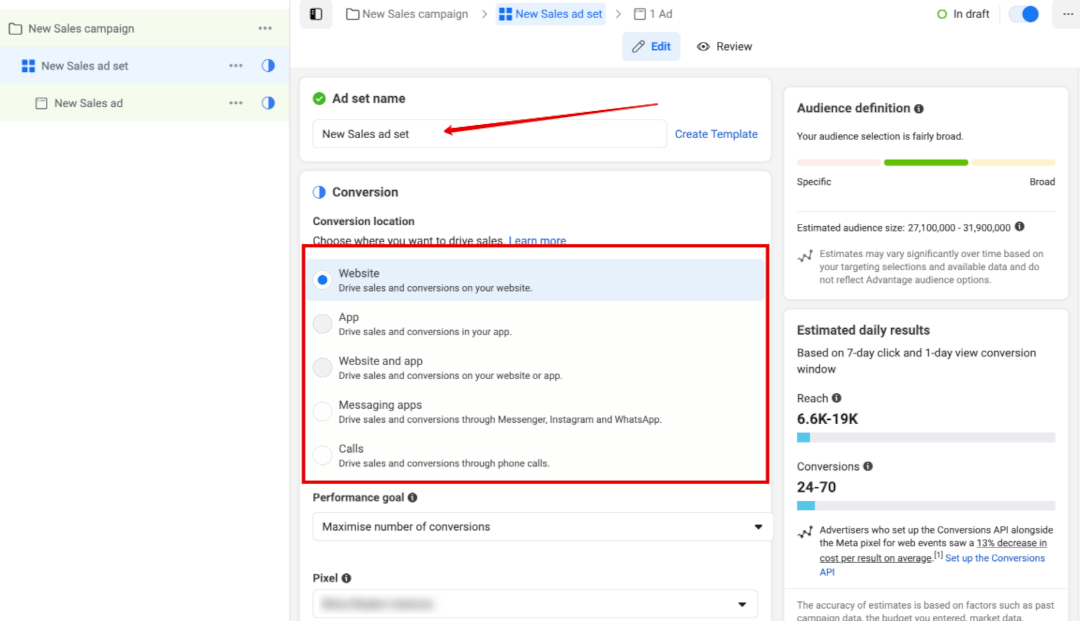Toggle the sidebar panel icon
This screenshot has width=1080, height=621.
(316, 14)
